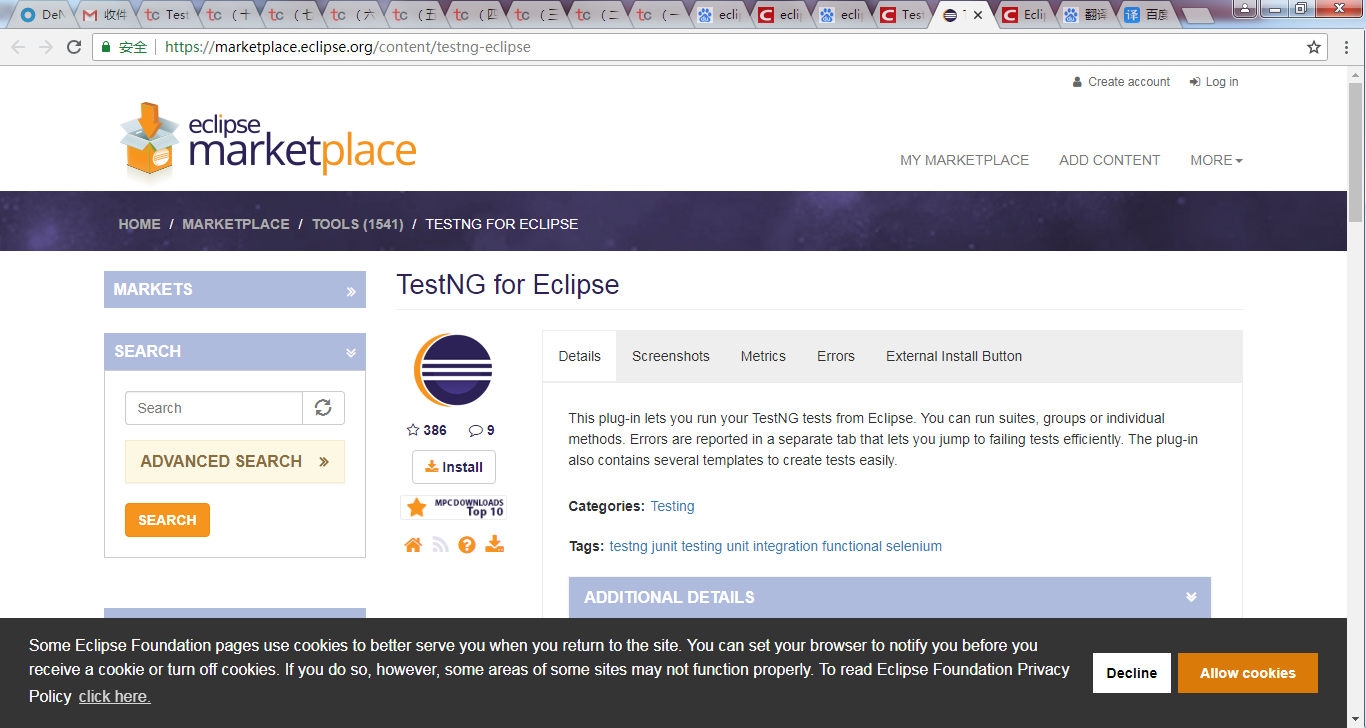Click Allow cookies on the banner
1366x728 pixels.
tap(1248, 673)
